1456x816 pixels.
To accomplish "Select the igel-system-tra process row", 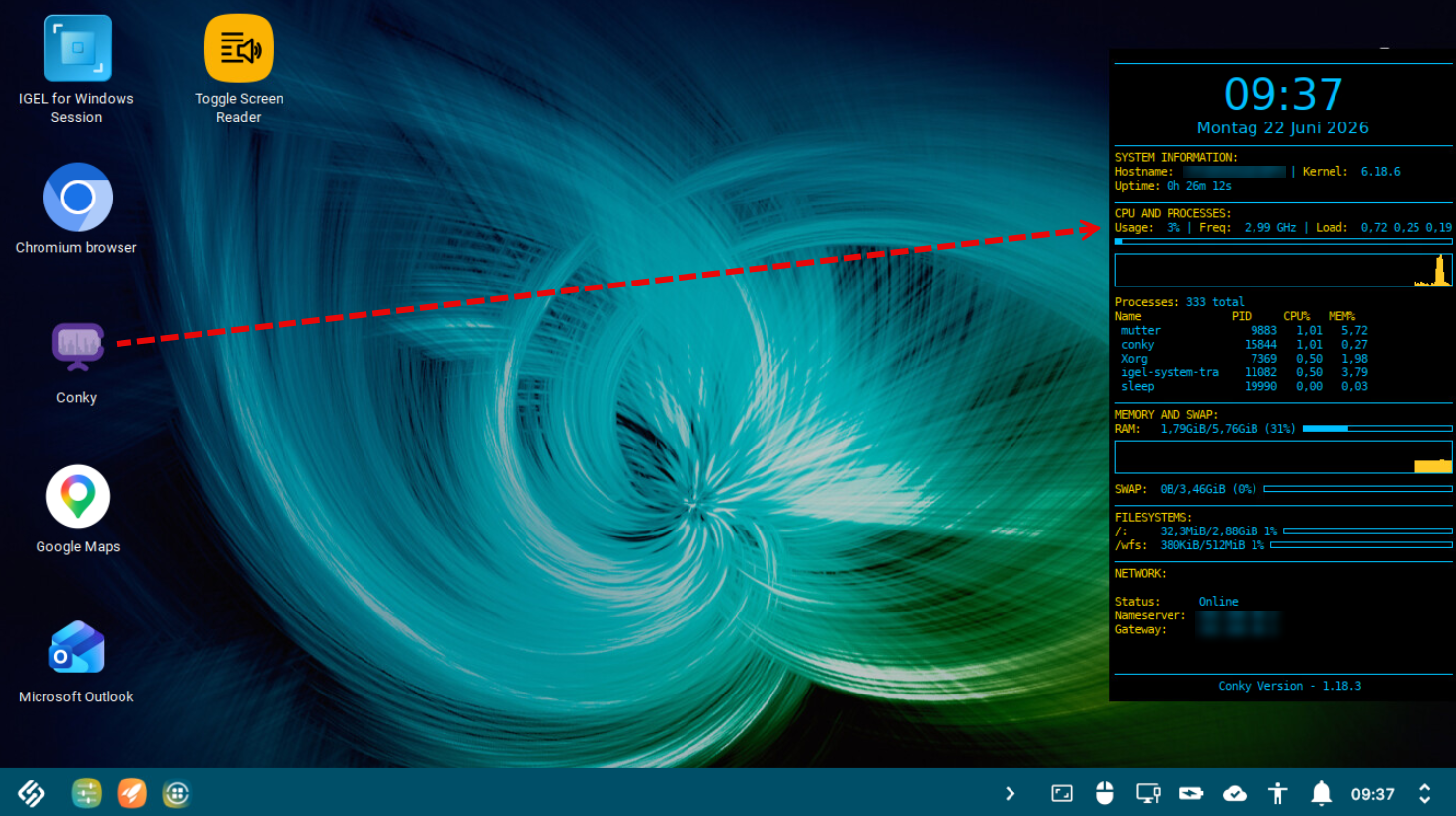I will [x=1245, y=372].
